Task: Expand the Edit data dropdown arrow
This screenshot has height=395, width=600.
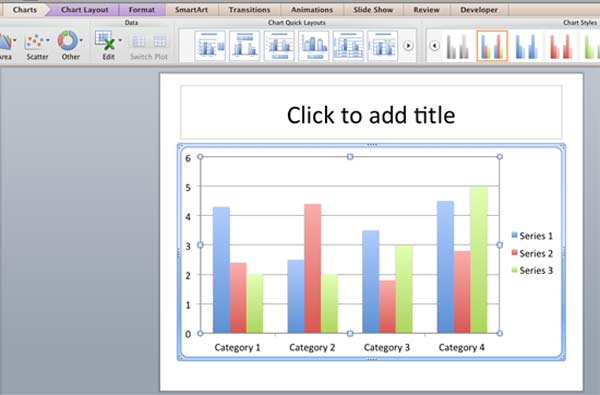Action: (x=120, y=40)
